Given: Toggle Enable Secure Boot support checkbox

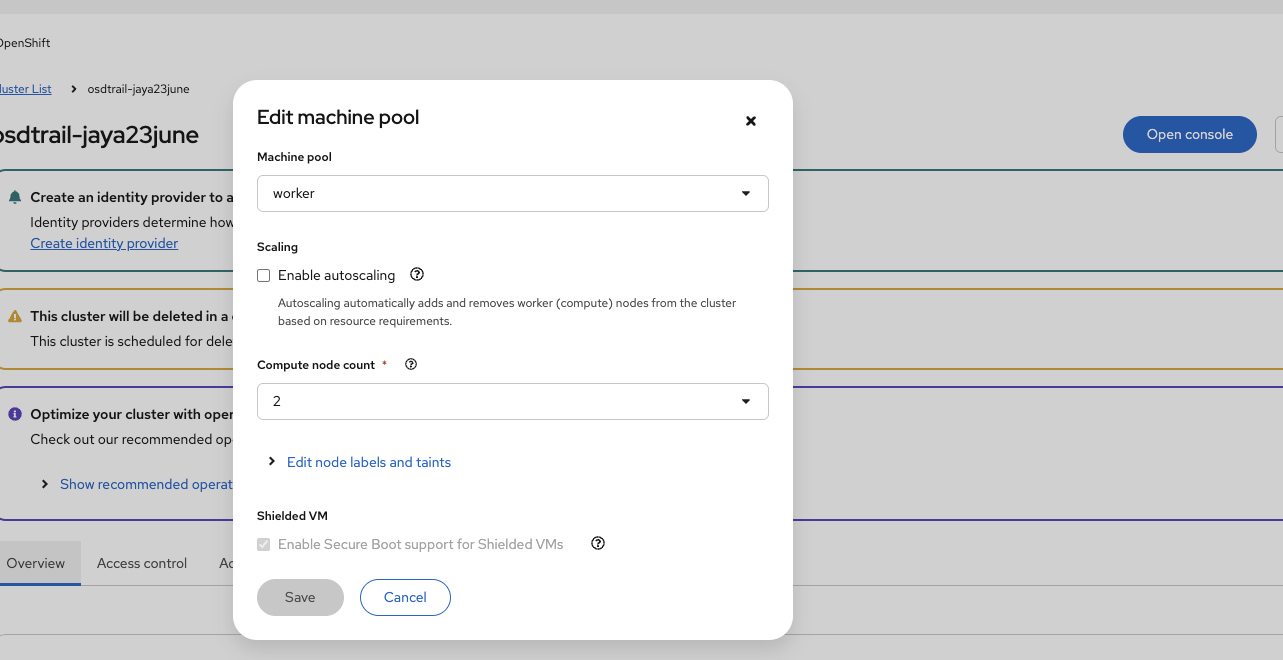Looking at the screenshot, I should point(264,545).
